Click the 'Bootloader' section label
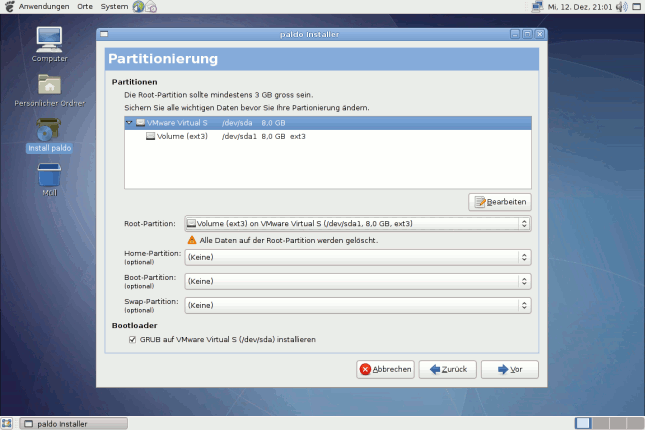This screenshot has width=645, height=430. point(135,325)
